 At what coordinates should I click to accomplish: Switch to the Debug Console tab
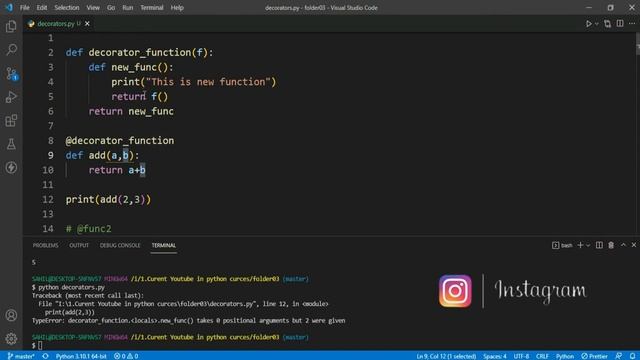pyautogui.click(x=120, y=245)
